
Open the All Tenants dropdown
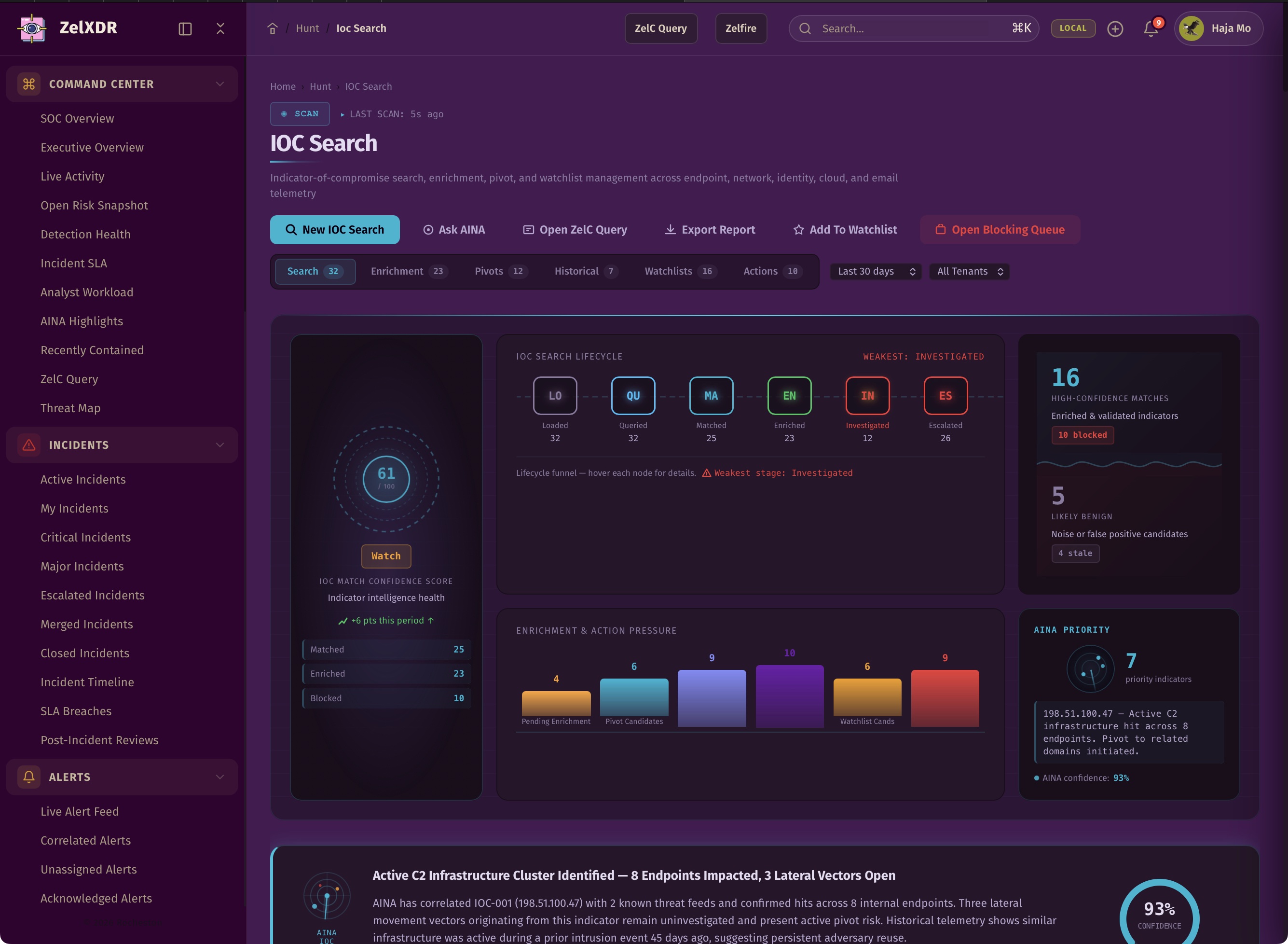[x=969, y=271]
